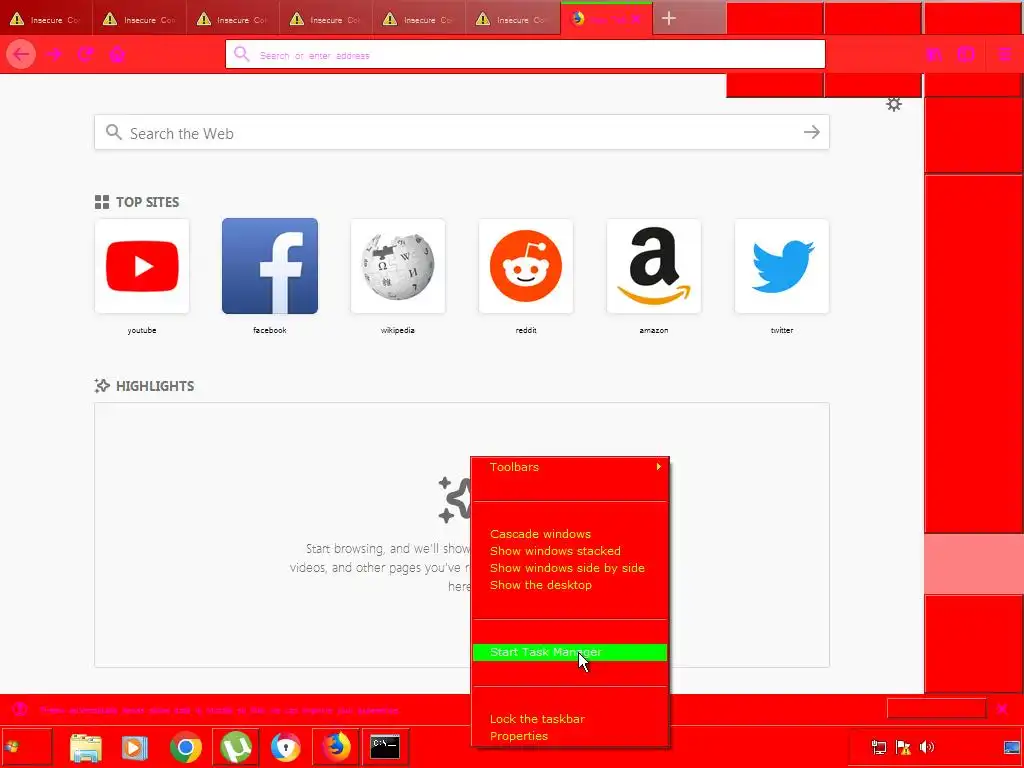Image resolution: width=1024 pixels, height=768 pixels.
Task: Open the volume speaker tray icon
Action: pyautogui.click(x=927, y=747)
